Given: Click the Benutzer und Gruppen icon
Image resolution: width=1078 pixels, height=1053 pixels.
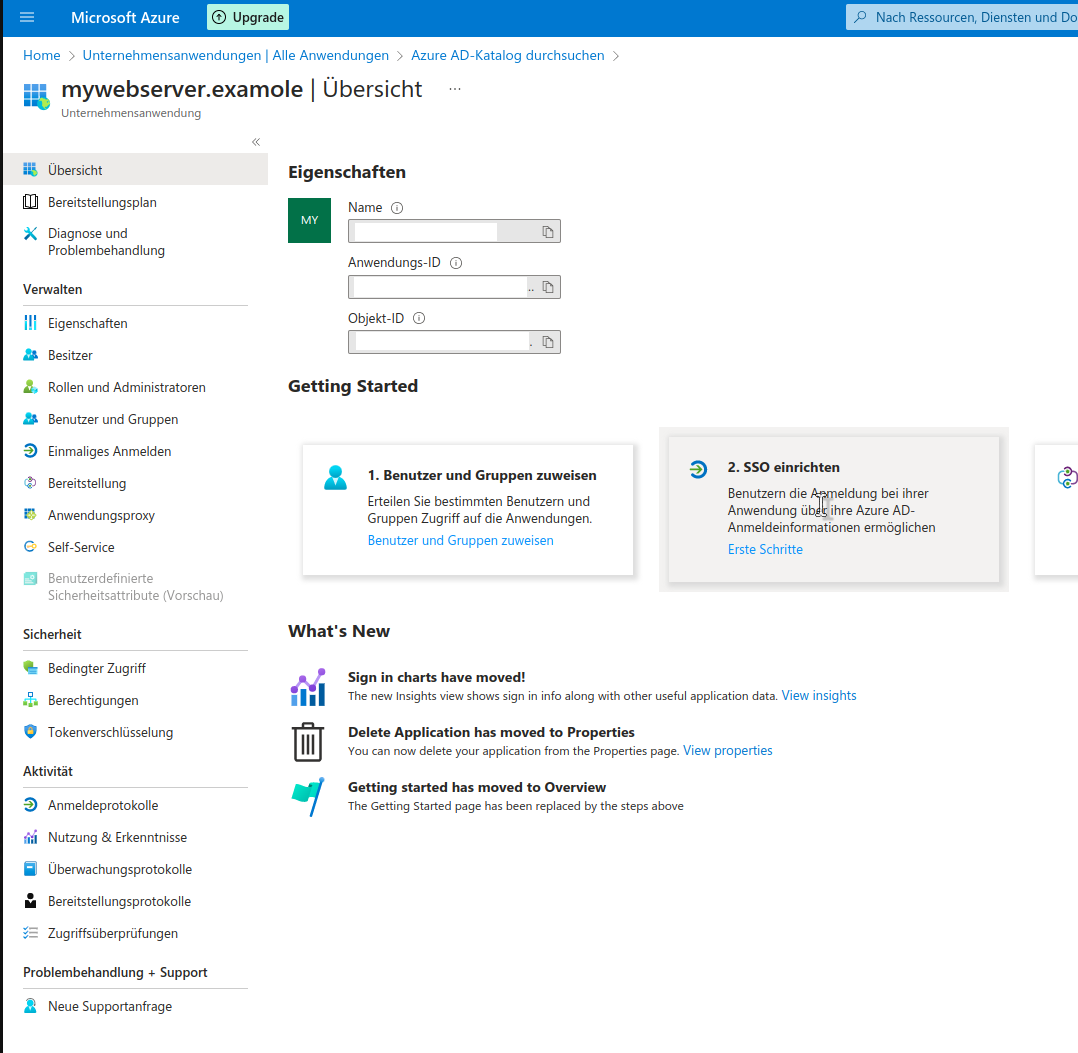Looking at the screenshot, I should click(x=30, y=419).
